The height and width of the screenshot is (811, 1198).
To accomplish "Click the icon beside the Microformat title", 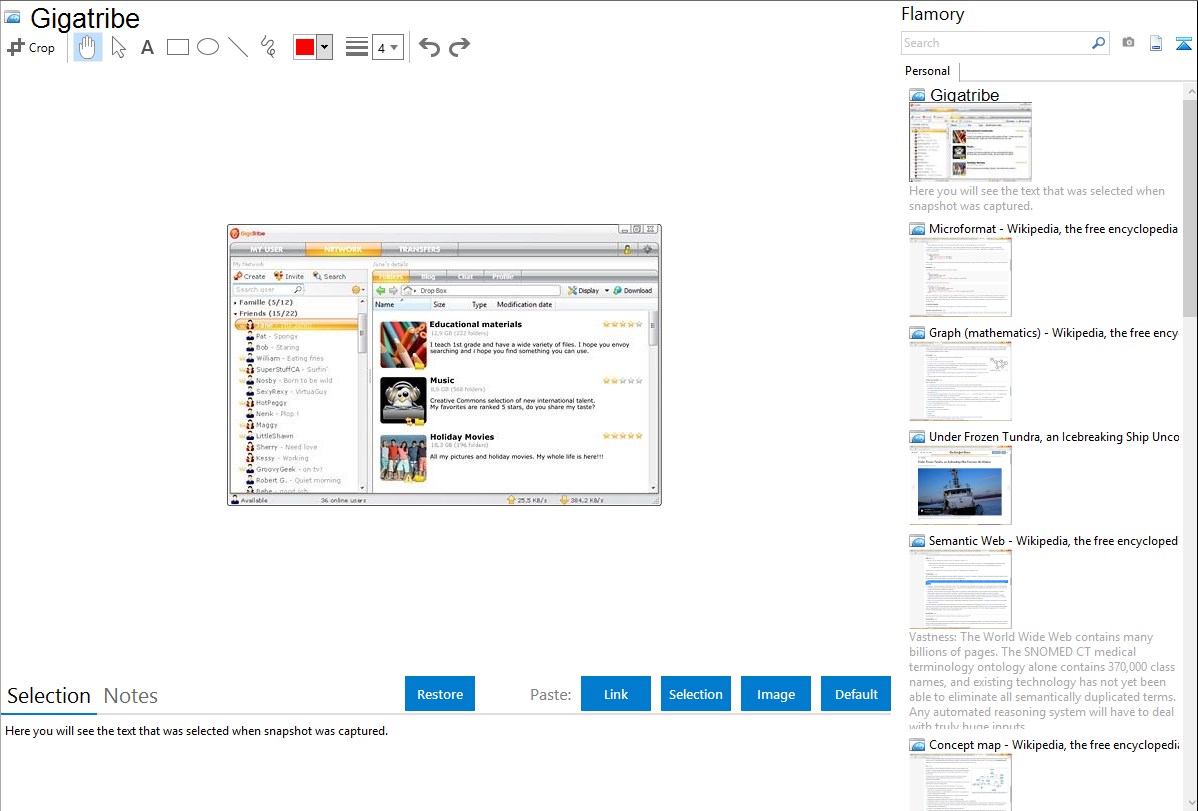I will 917,229.
